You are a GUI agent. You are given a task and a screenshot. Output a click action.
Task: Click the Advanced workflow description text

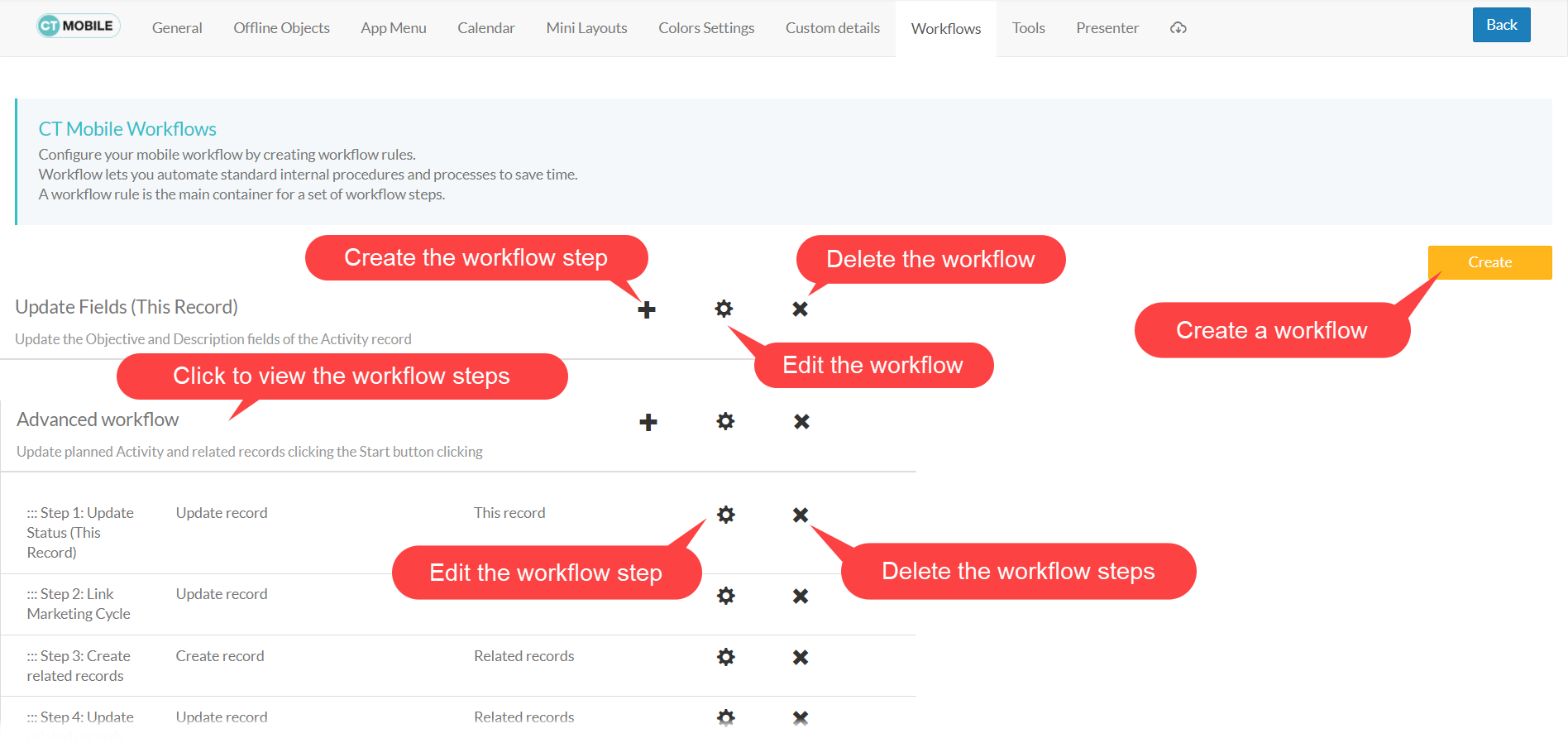pos(250,452)
